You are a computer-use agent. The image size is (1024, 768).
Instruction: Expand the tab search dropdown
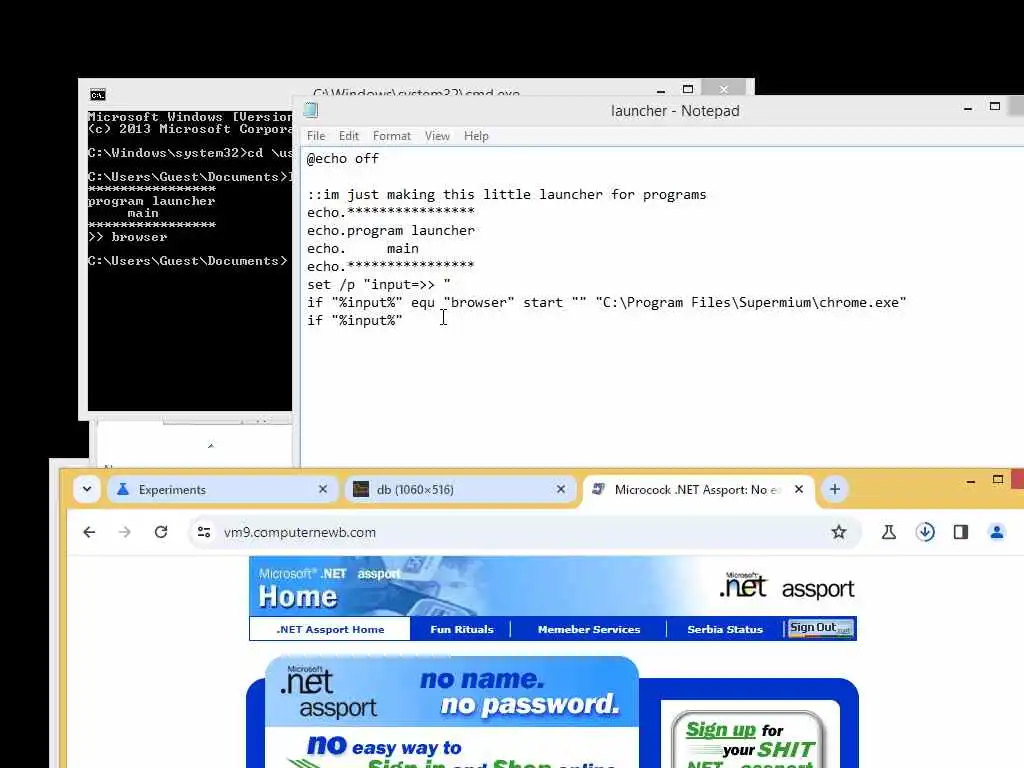point(87,489)
